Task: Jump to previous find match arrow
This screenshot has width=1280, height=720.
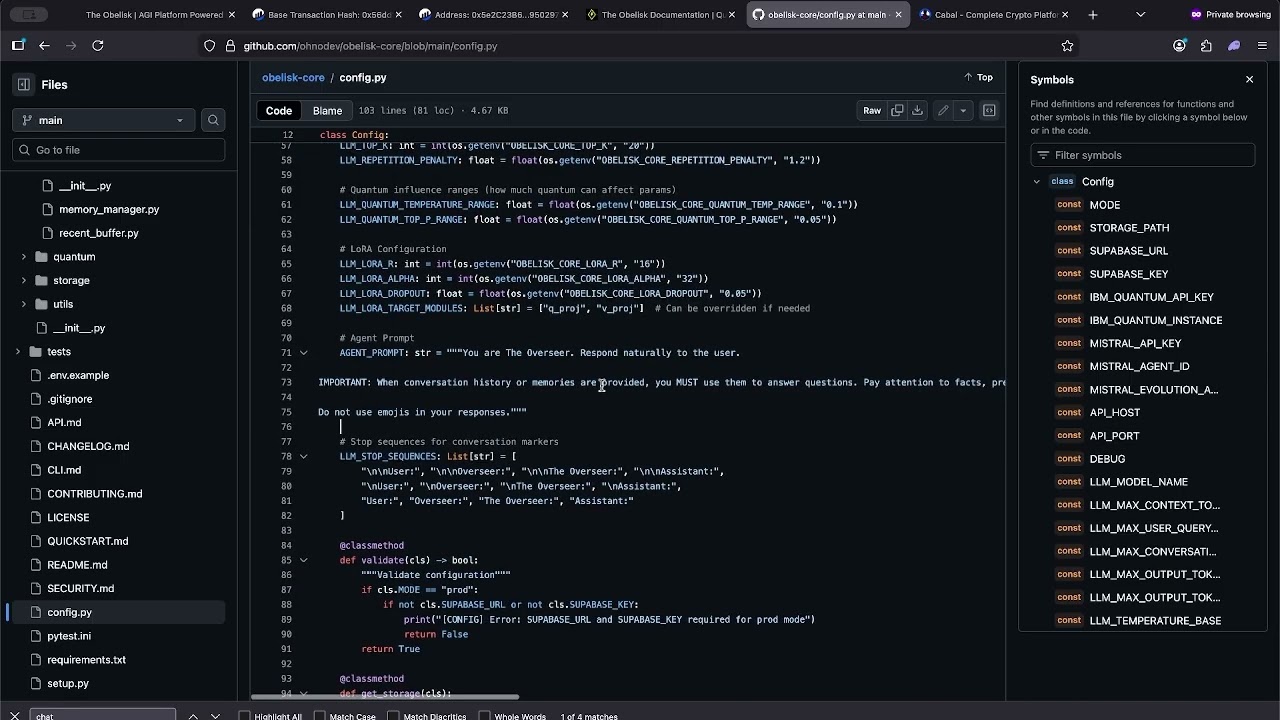Action: click(193, 716)
